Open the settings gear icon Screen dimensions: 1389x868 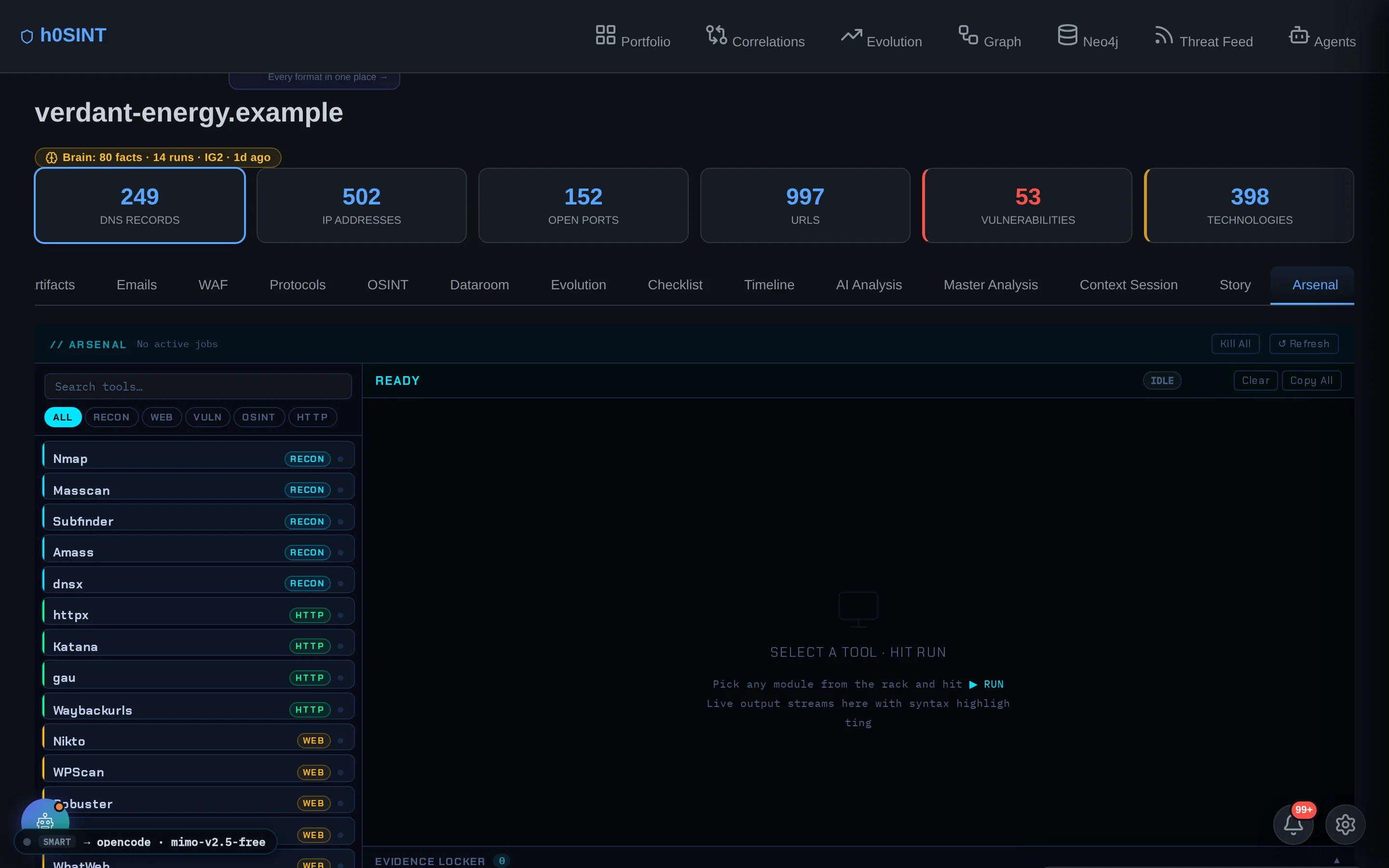(x=1345, y=825)
